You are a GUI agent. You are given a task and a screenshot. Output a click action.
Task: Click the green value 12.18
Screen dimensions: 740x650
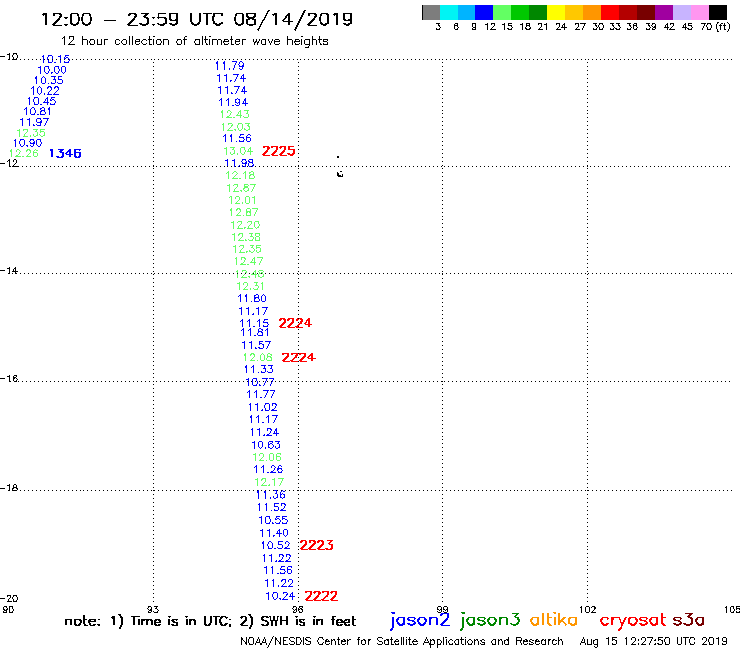[240, 175]
